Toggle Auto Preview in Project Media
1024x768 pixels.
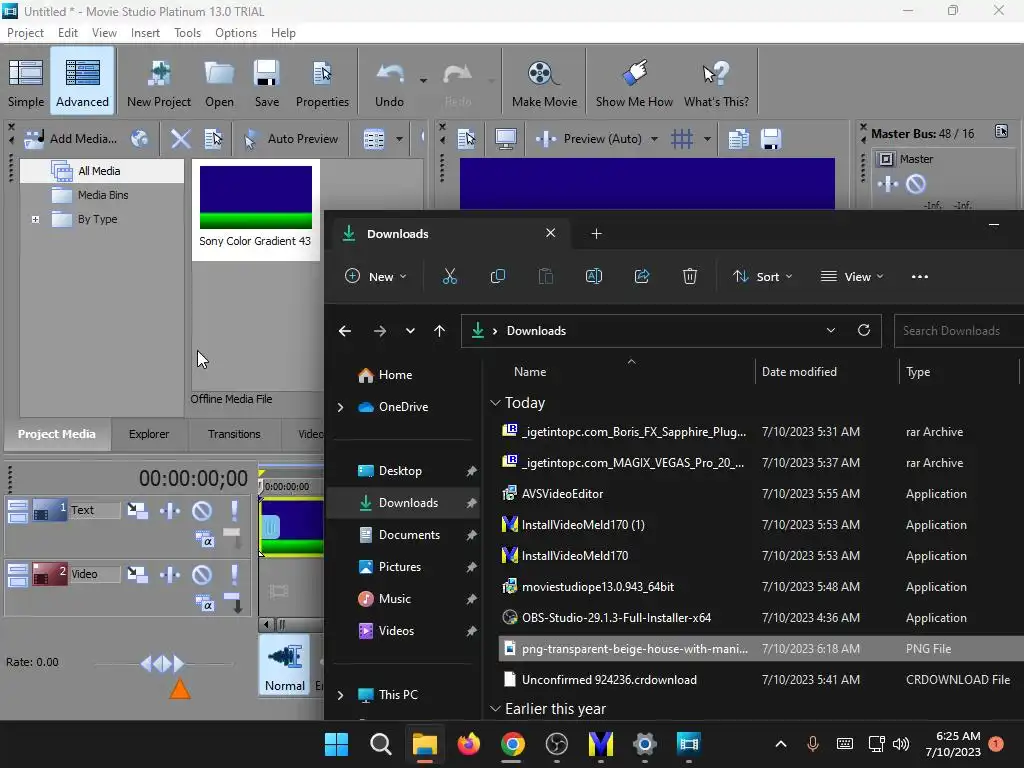(291, 138)
